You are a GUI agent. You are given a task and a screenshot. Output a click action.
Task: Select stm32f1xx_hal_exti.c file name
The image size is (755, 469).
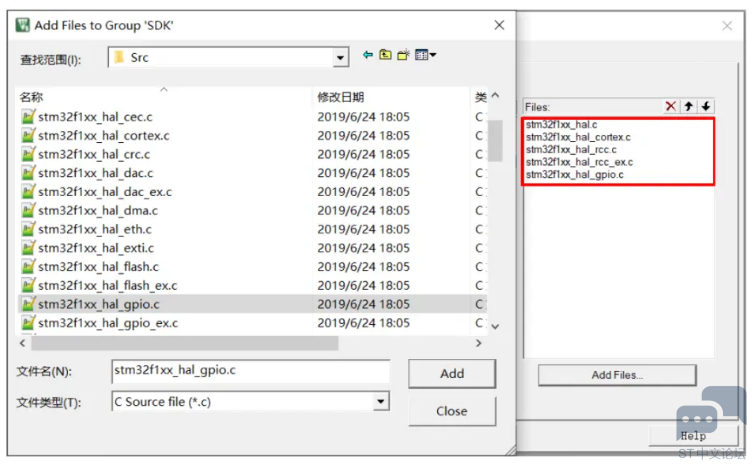[x=96, y=248]
